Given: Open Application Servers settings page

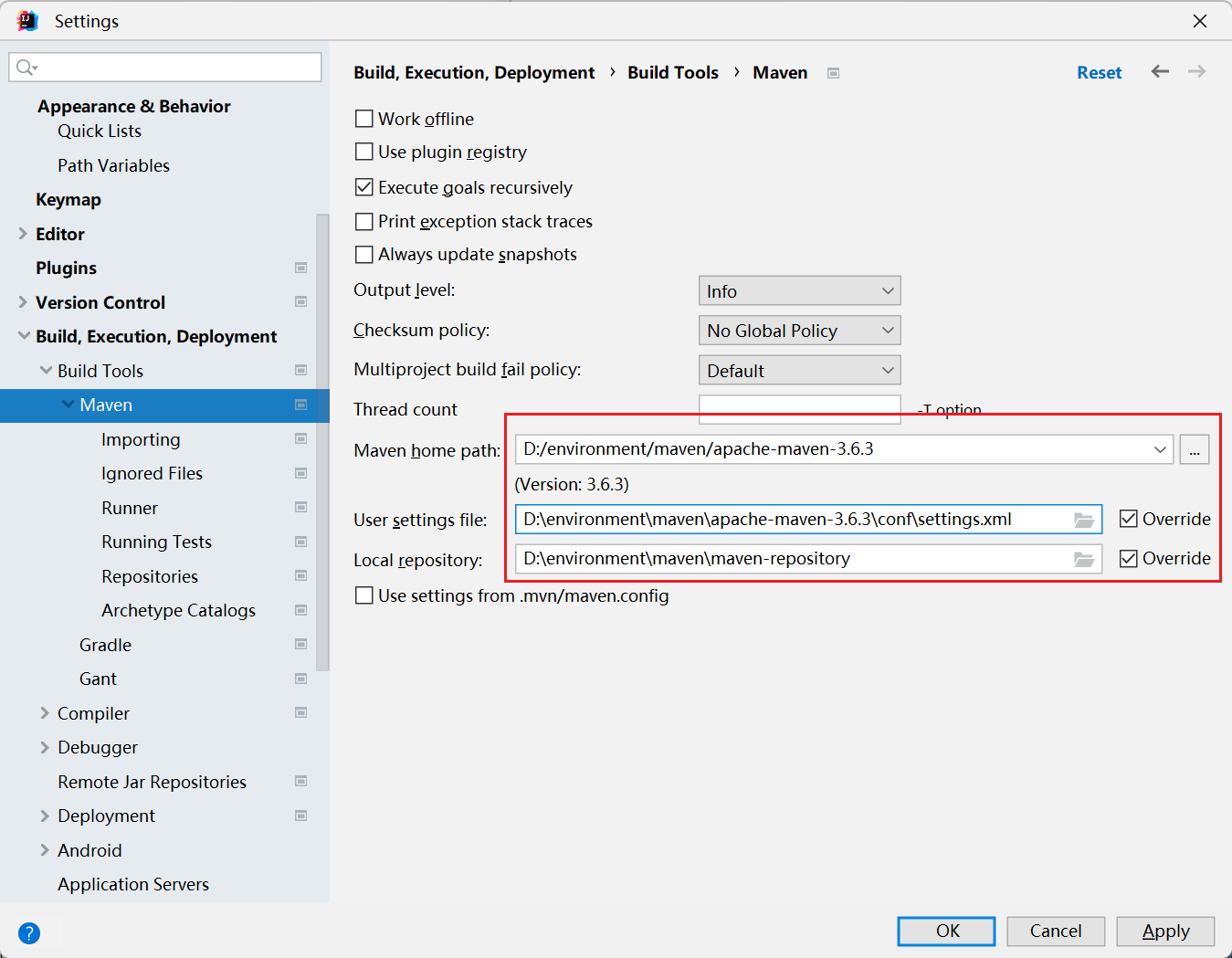Looking at the screenshot, I should click(133, 884).
